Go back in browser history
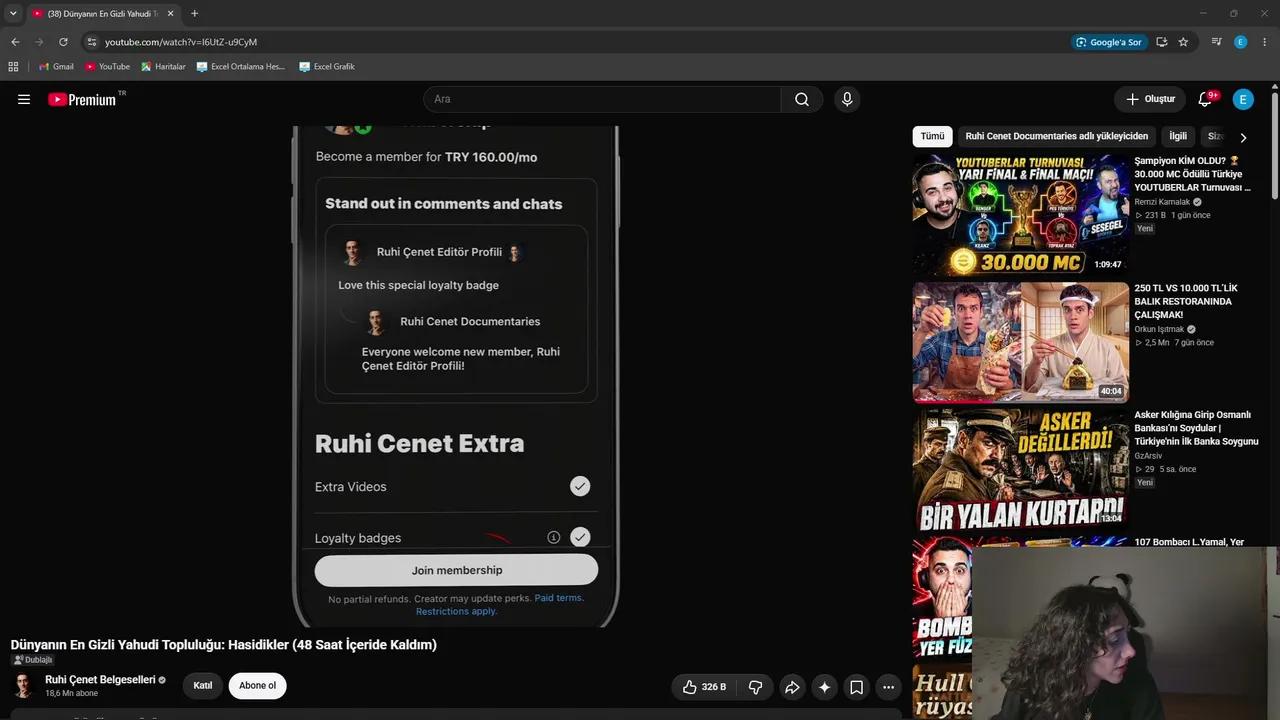This screenshot has width=1280, height=720. 15,42
